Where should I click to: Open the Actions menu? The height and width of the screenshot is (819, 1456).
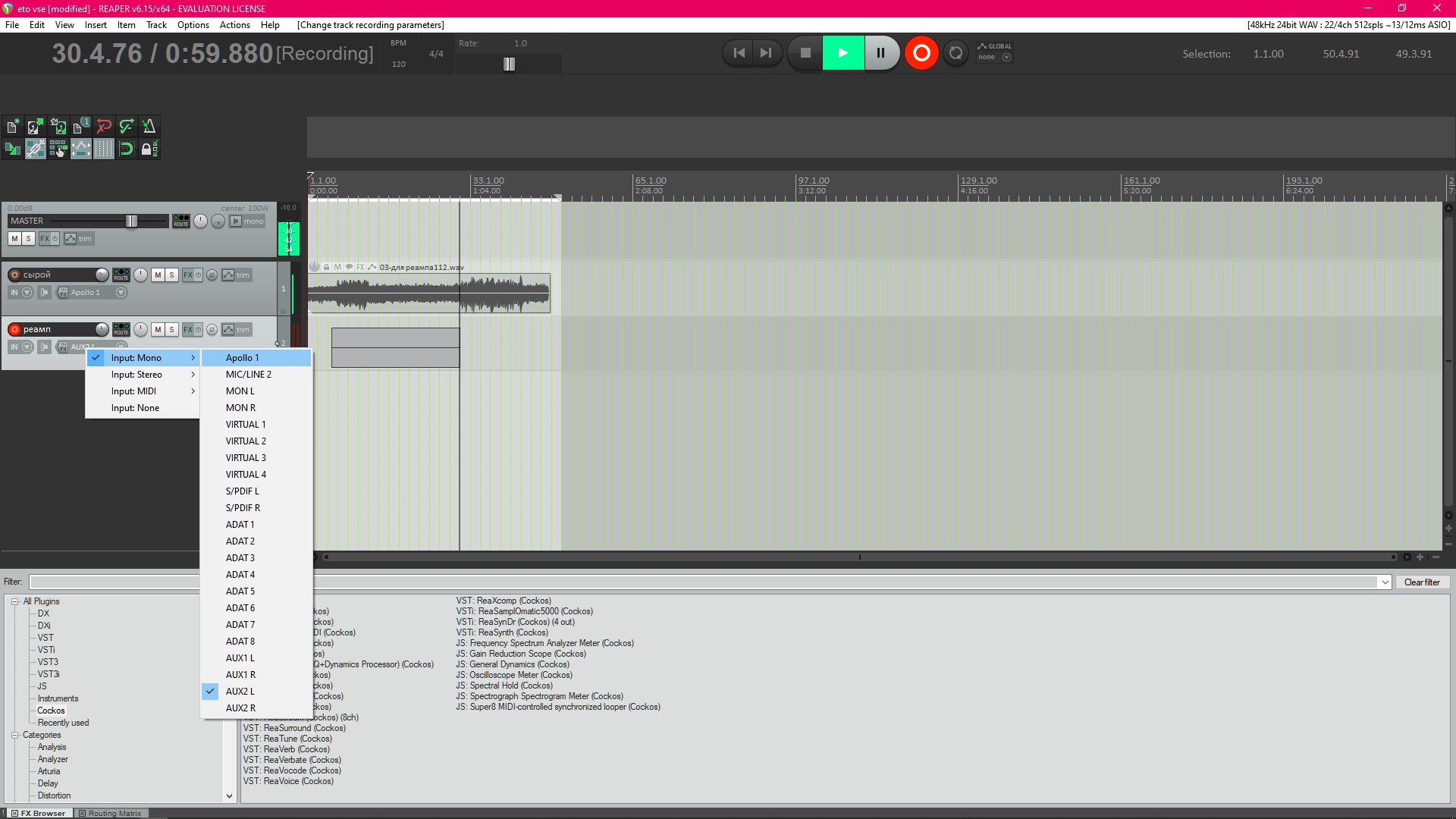click(x=234, y=25)
